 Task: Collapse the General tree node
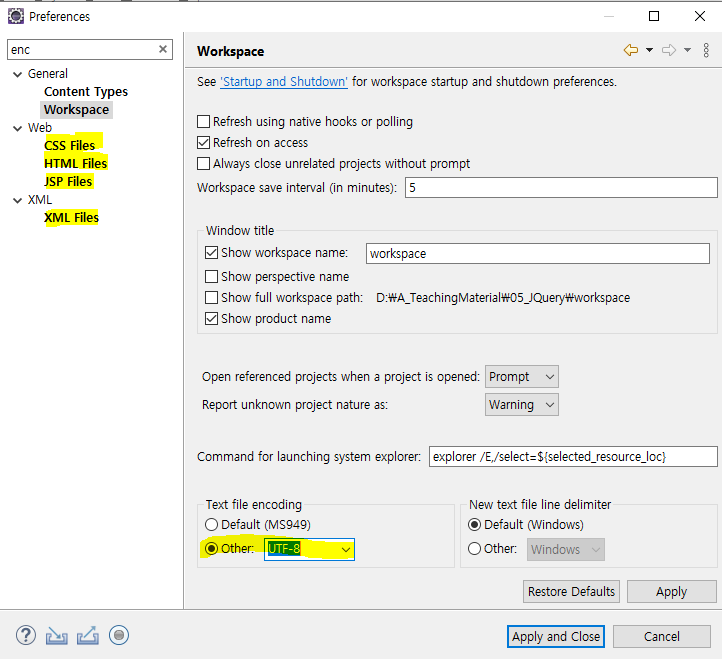tap(17, 74)
